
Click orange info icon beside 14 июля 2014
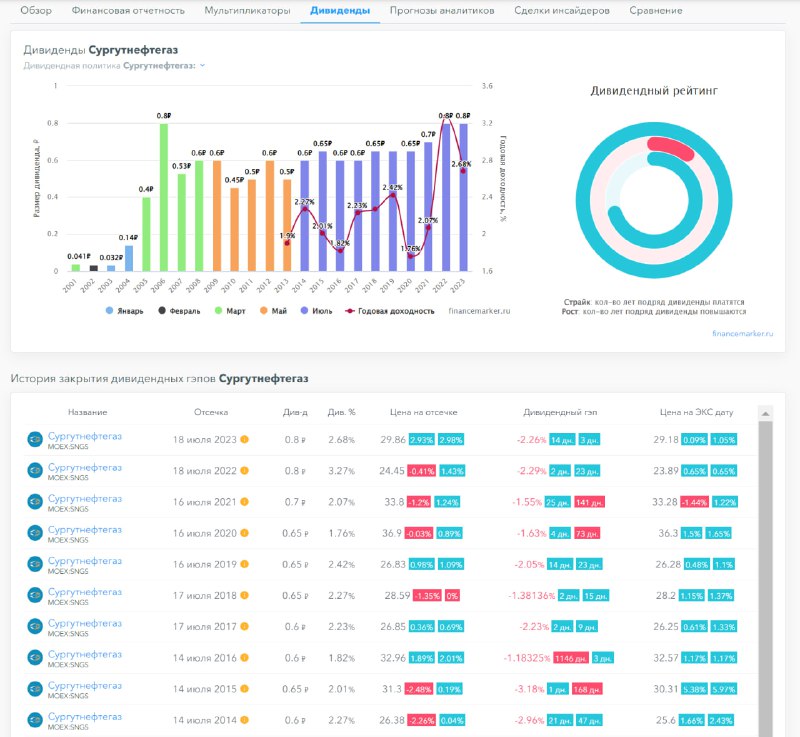tap(244, 720)
